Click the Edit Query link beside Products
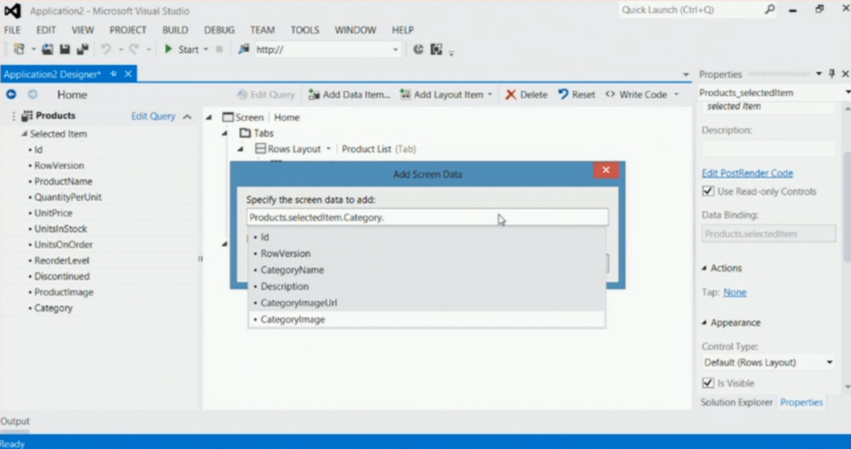The width and height of the screenshot is (851, 449). [153, 116]
